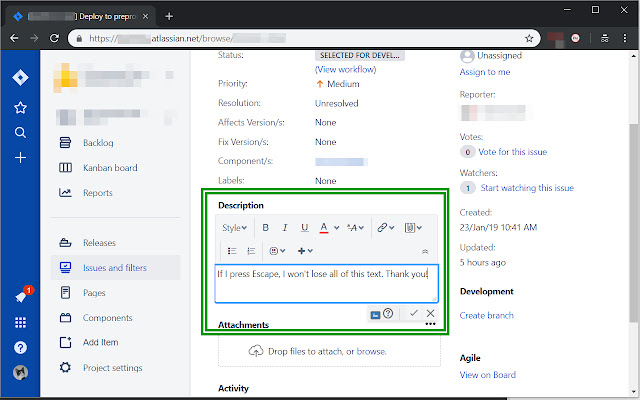Open the app switcher grid icon
Viewport: 640px width, 400px height.
click(20, 322)
